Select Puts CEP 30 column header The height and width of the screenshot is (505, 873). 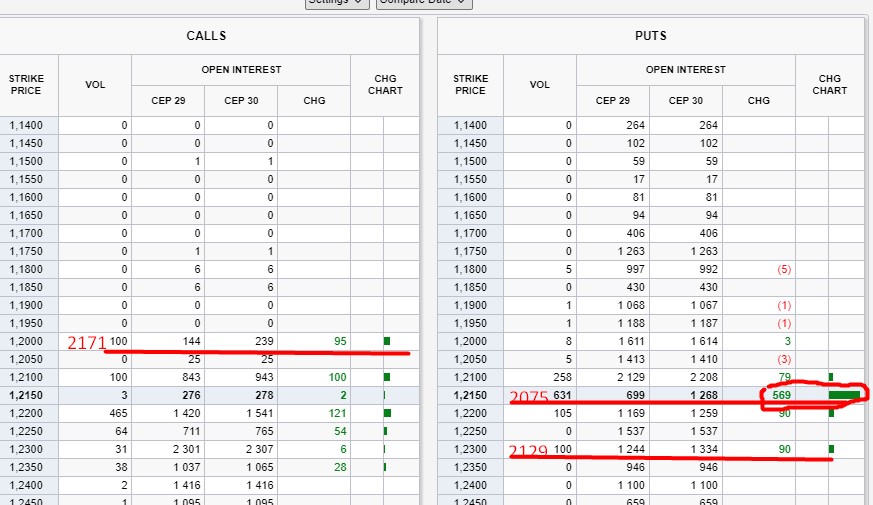(685, 100)
